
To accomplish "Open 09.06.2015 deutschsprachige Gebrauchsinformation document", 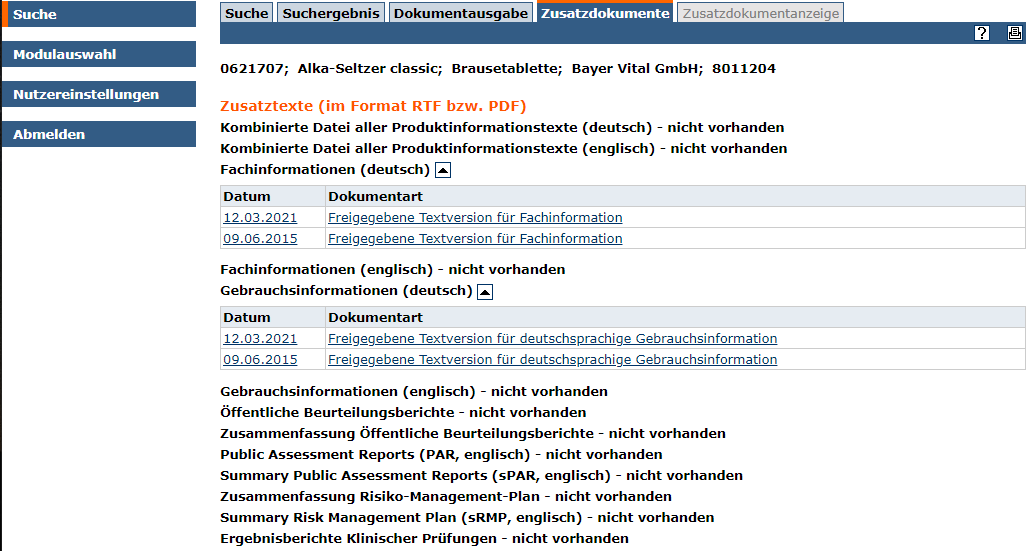I will [x=553, y=359].
